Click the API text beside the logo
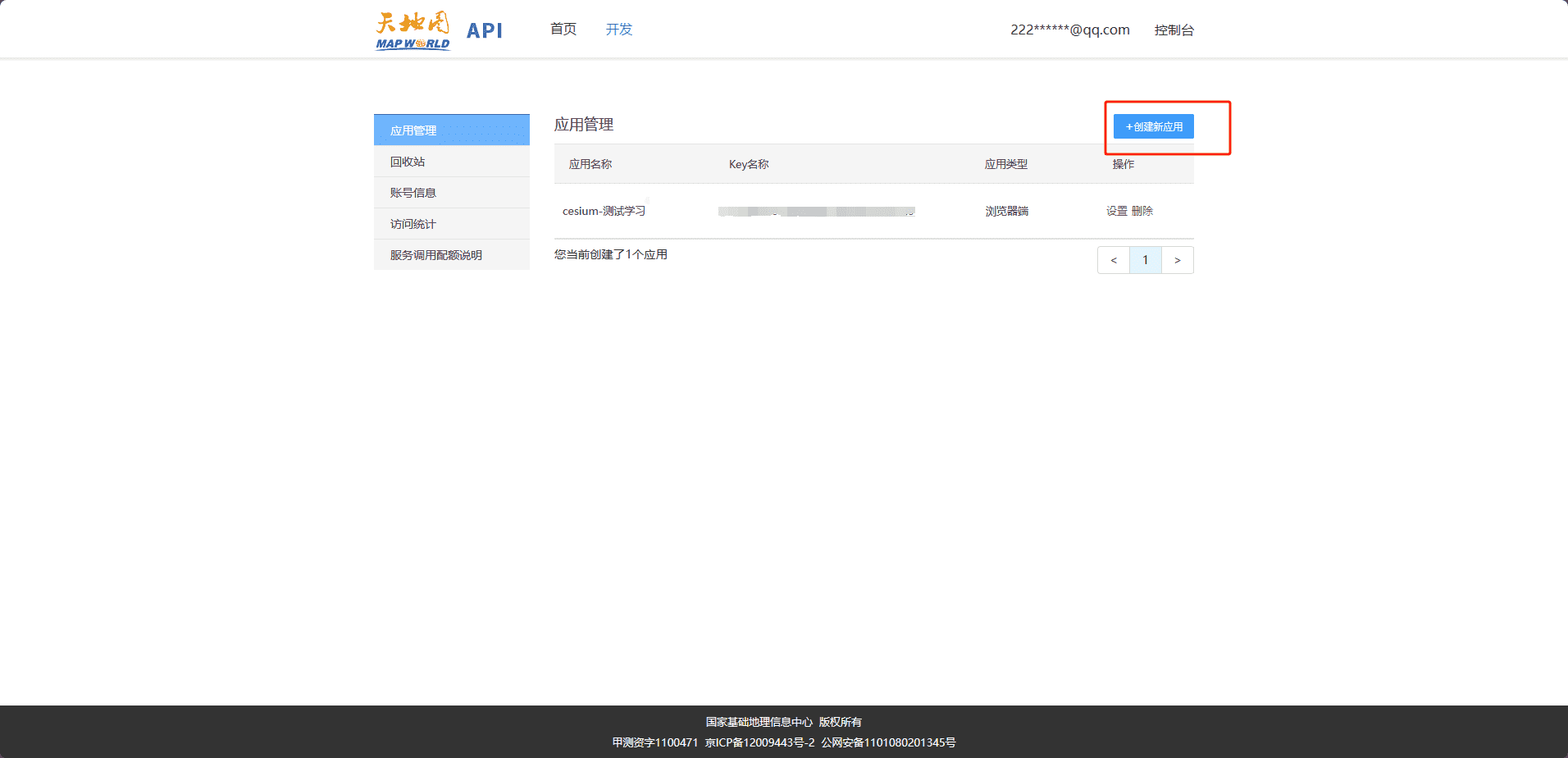 484,31
